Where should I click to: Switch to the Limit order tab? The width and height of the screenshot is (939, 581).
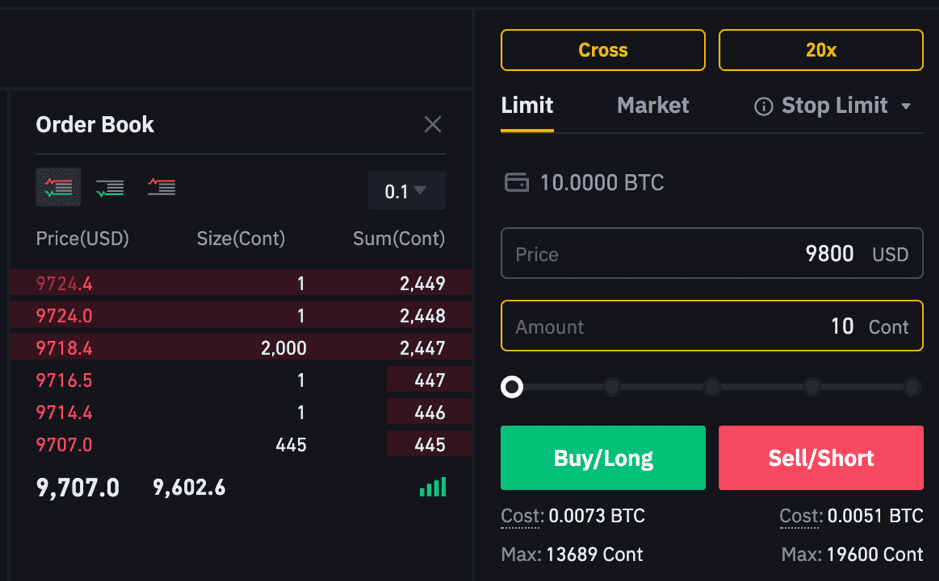[x=527, y=105]
